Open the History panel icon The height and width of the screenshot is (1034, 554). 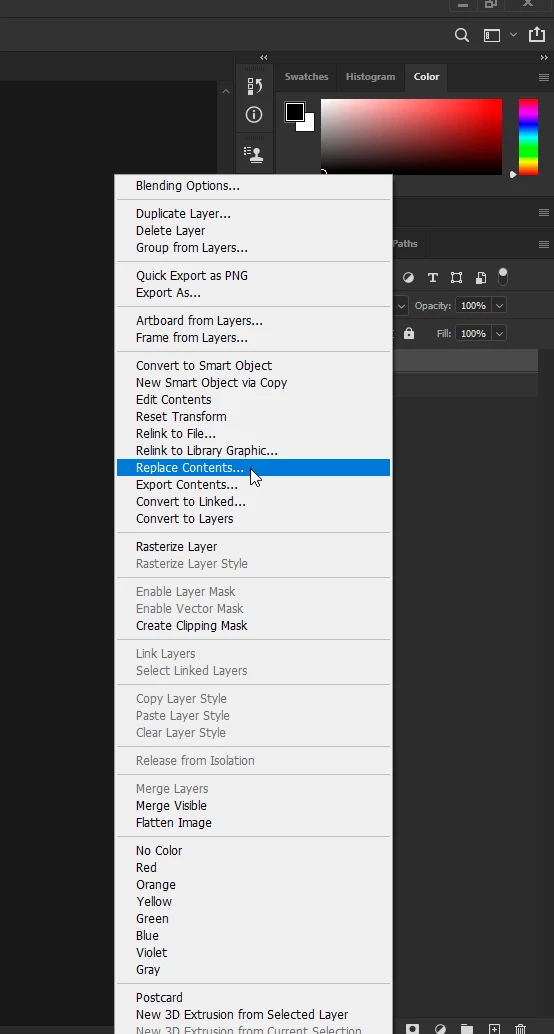point(255,86)
